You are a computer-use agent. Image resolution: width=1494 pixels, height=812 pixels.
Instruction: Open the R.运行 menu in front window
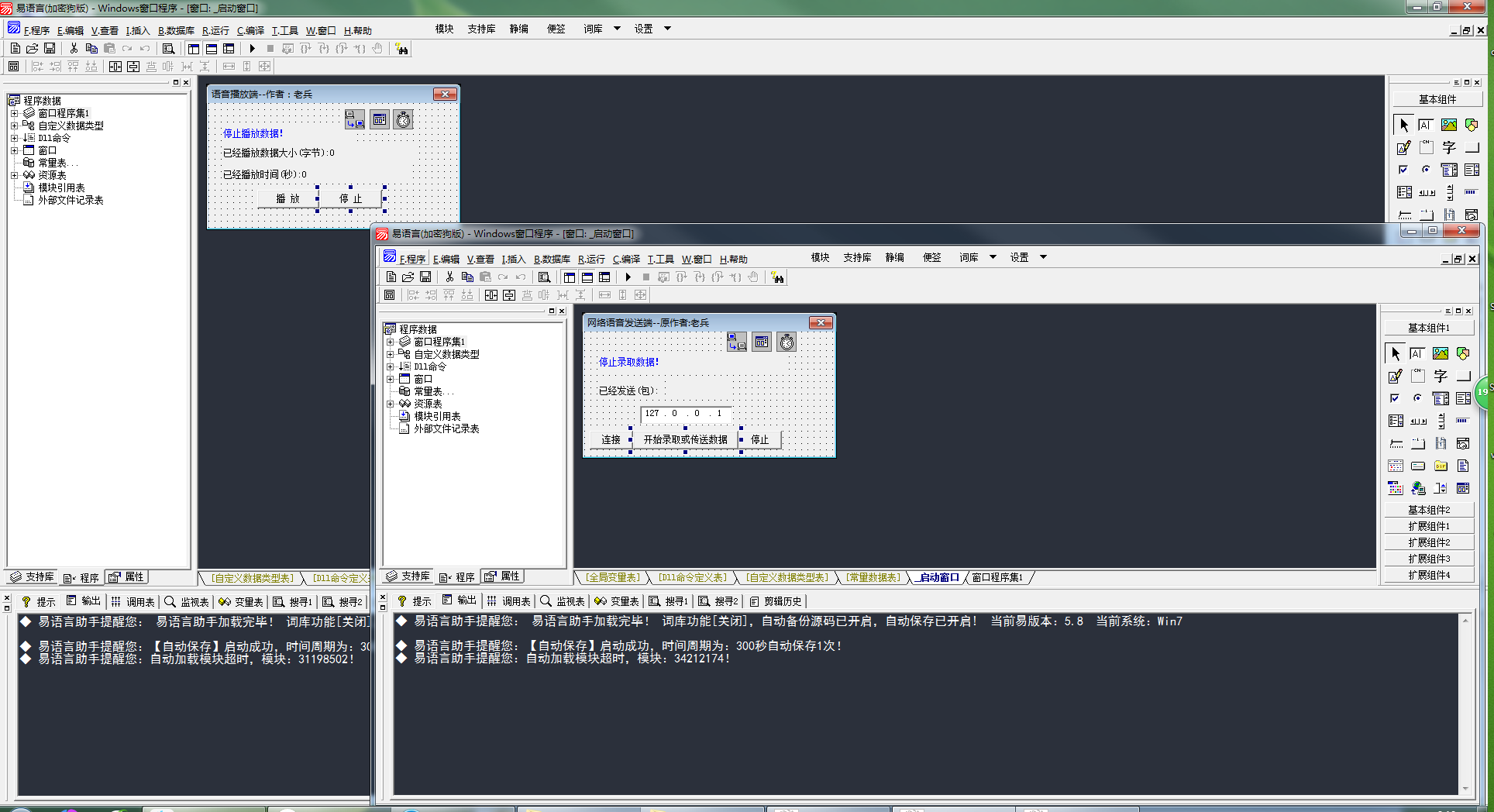tap(591, 259)
